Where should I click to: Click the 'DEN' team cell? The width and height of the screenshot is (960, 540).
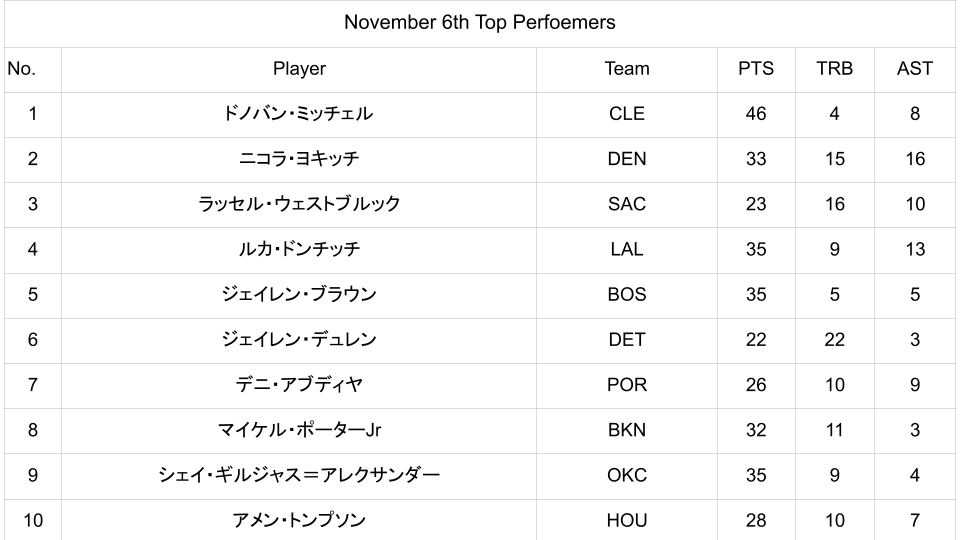[x=627, y=159]
